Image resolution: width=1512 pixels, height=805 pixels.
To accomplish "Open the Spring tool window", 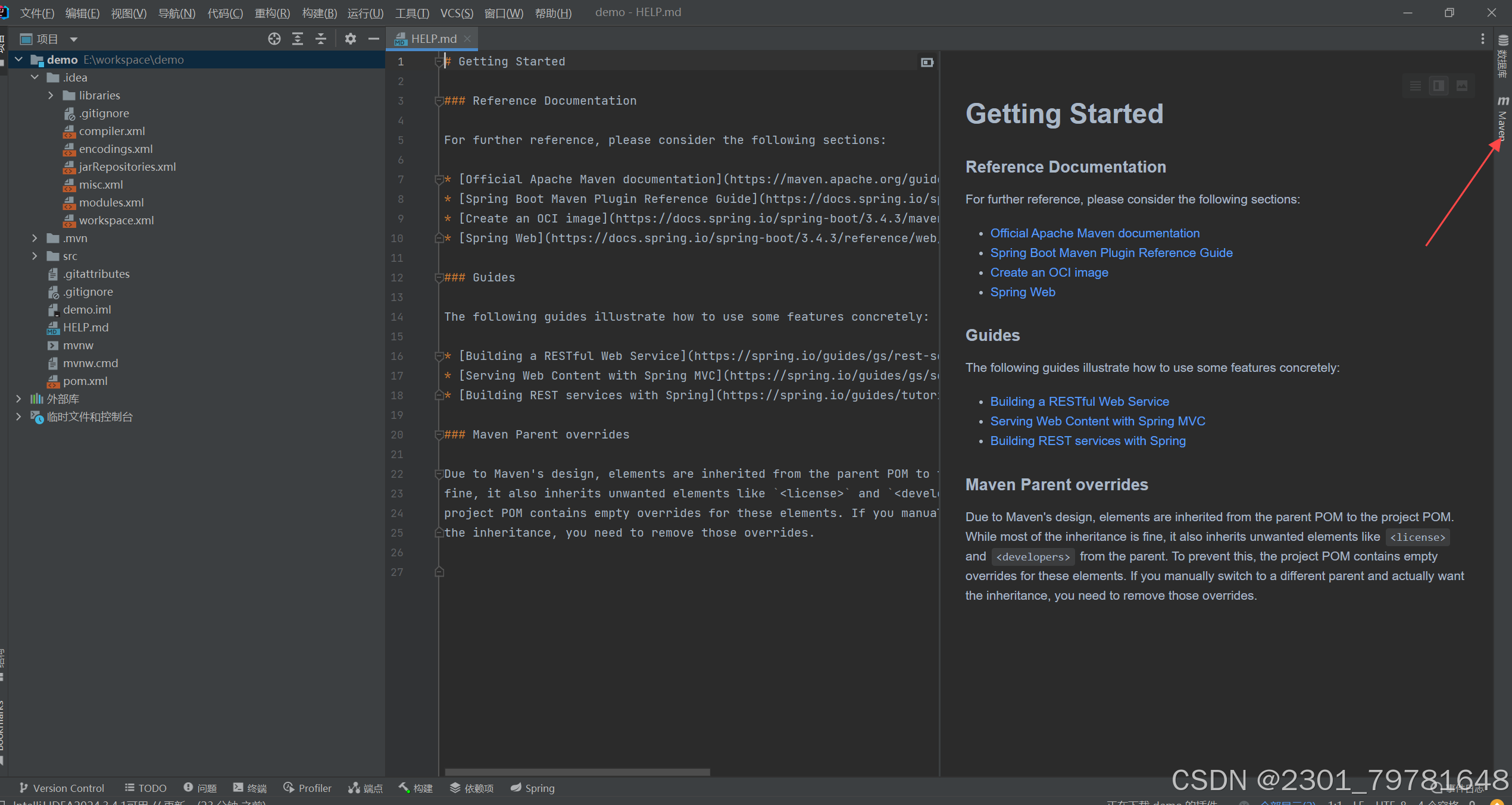I will (533, 788).
